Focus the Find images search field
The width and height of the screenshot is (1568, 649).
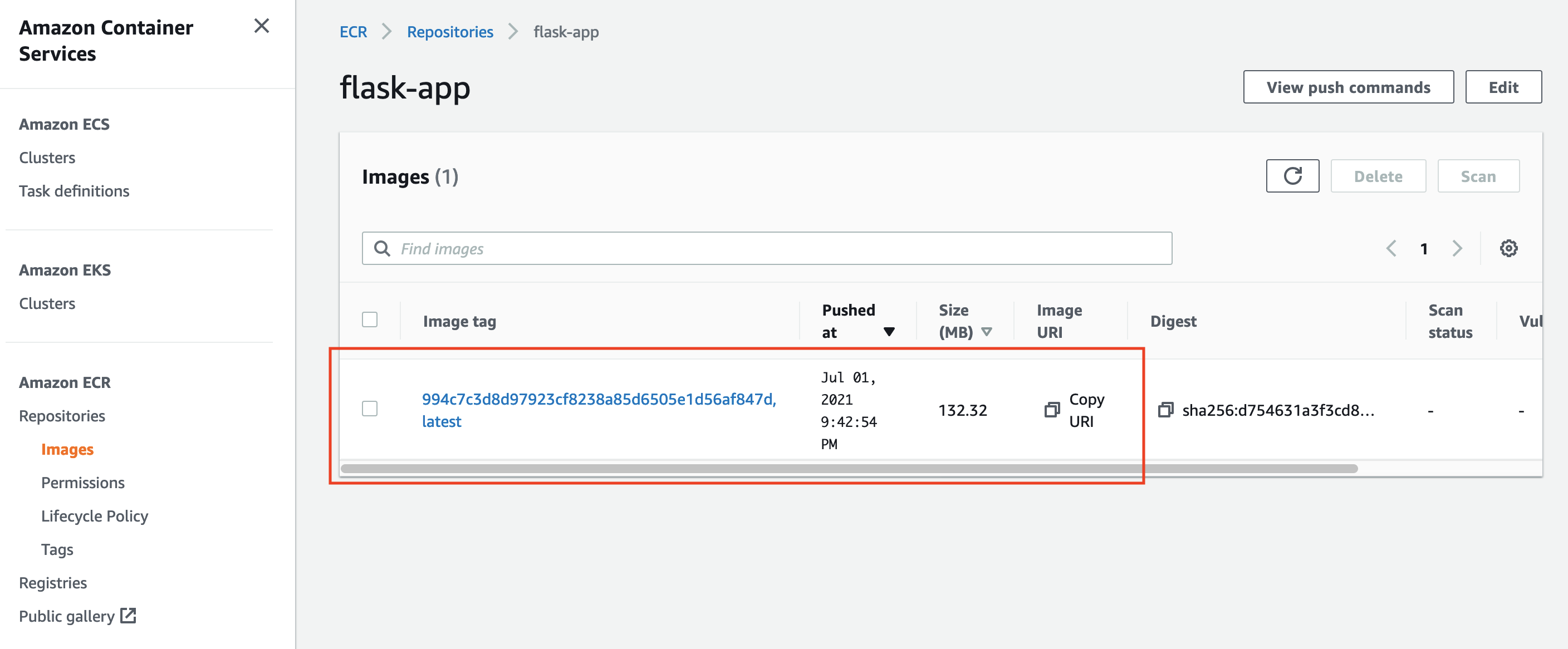[x=767, y=248]
